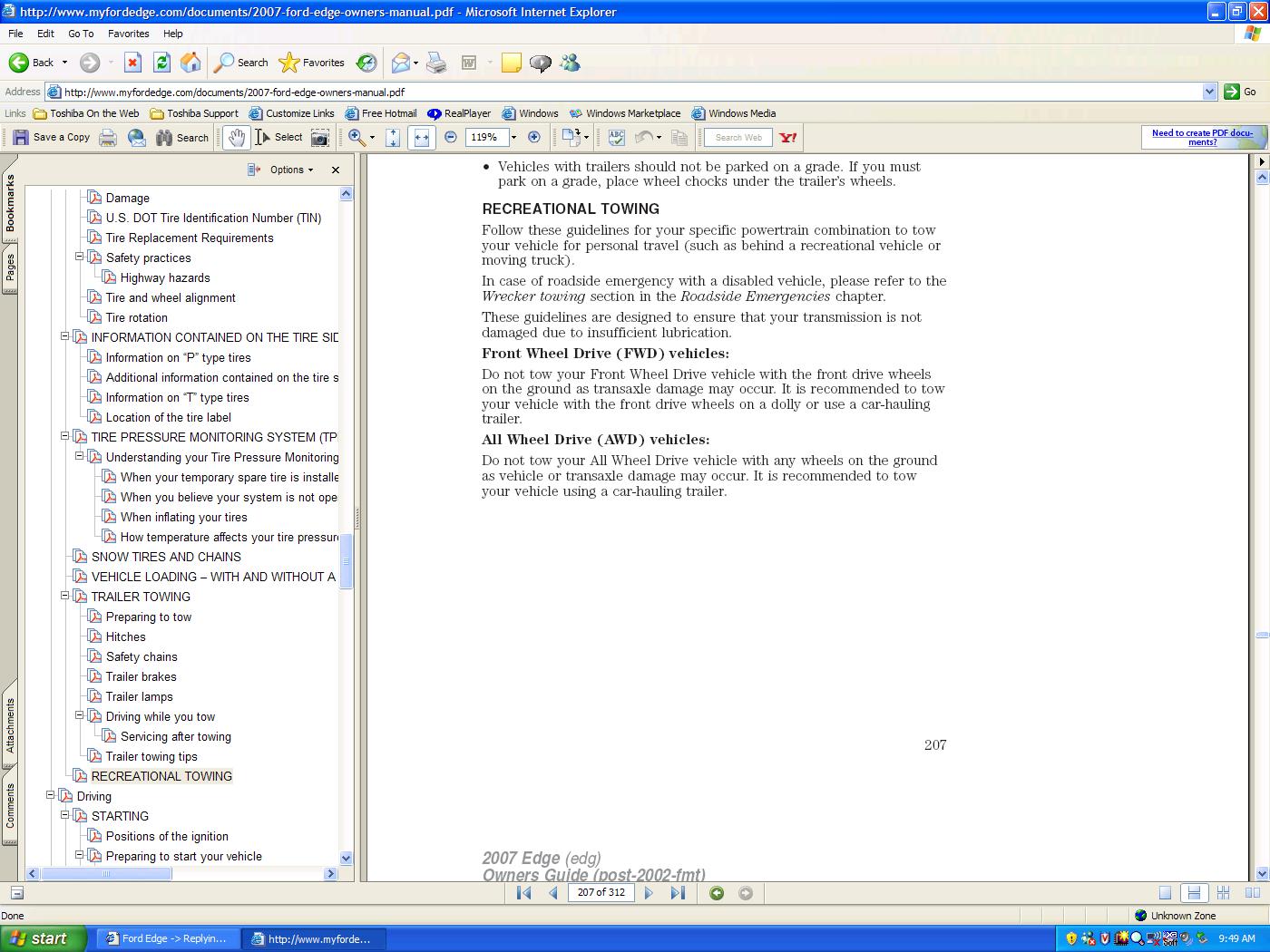
Task: Open the zoom percentage dropdown
Action: tap(513, 138)
